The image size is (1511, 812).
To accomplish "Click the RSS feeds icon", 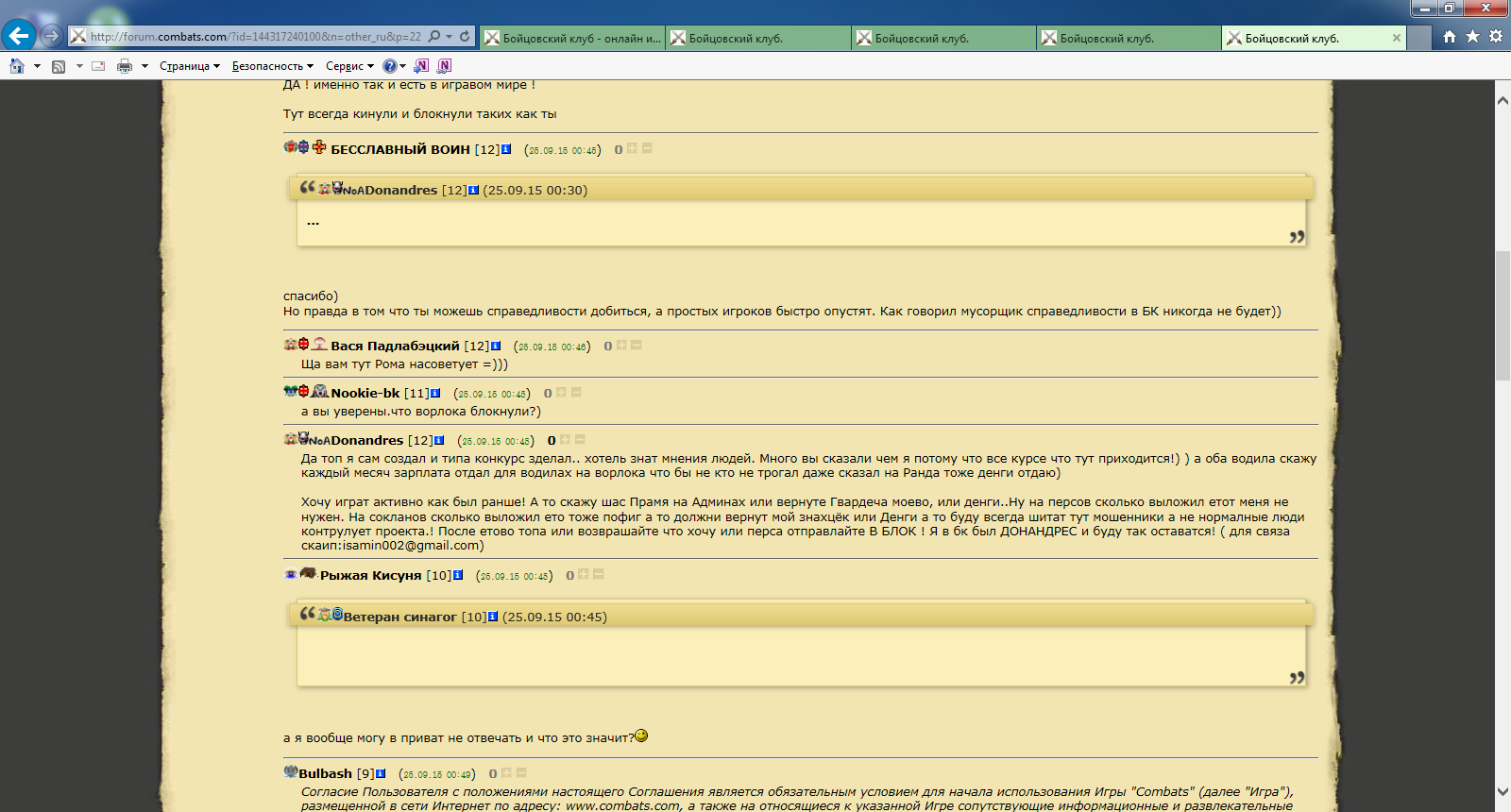I will point(59,66).
